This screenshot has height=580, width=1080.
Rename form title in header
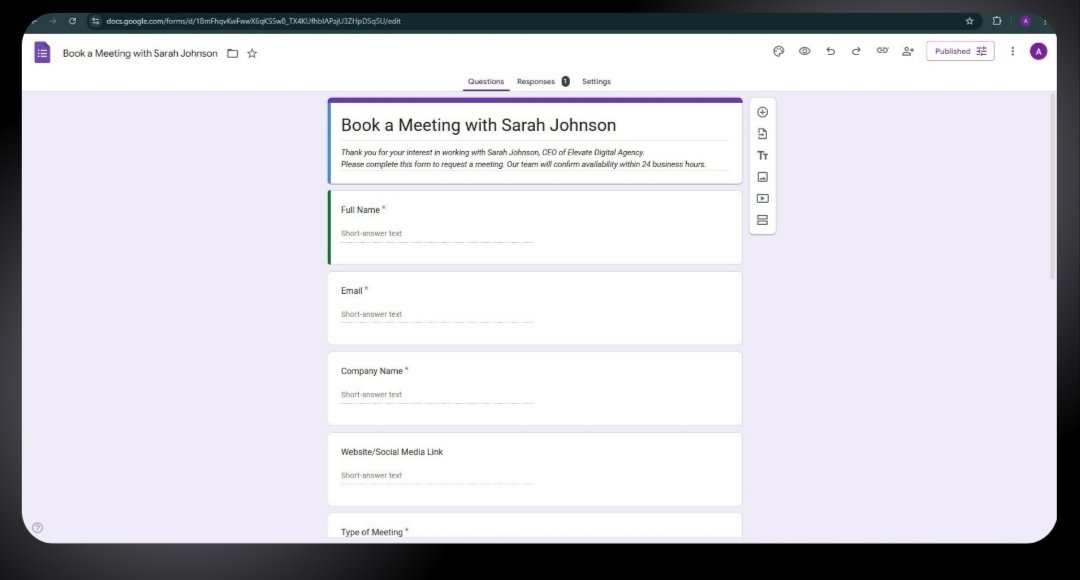[140, 53]
